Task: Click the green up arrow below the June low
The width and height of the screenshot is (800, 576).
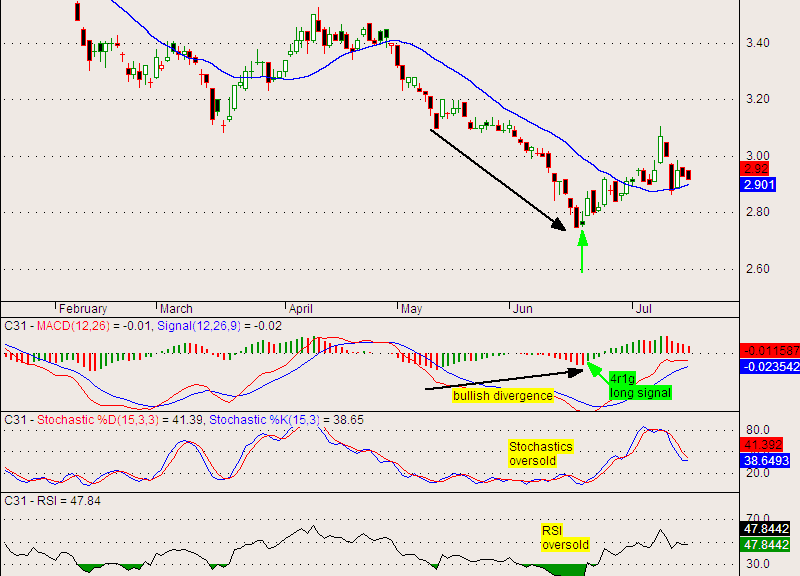Action: tap(581, 250)
